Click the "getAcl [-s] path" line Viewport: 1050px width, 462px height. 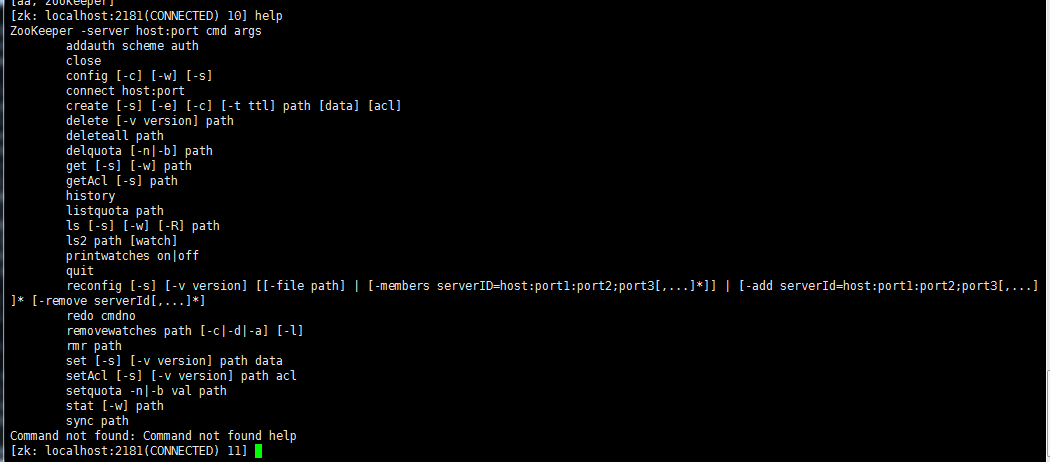click(122, 181)
